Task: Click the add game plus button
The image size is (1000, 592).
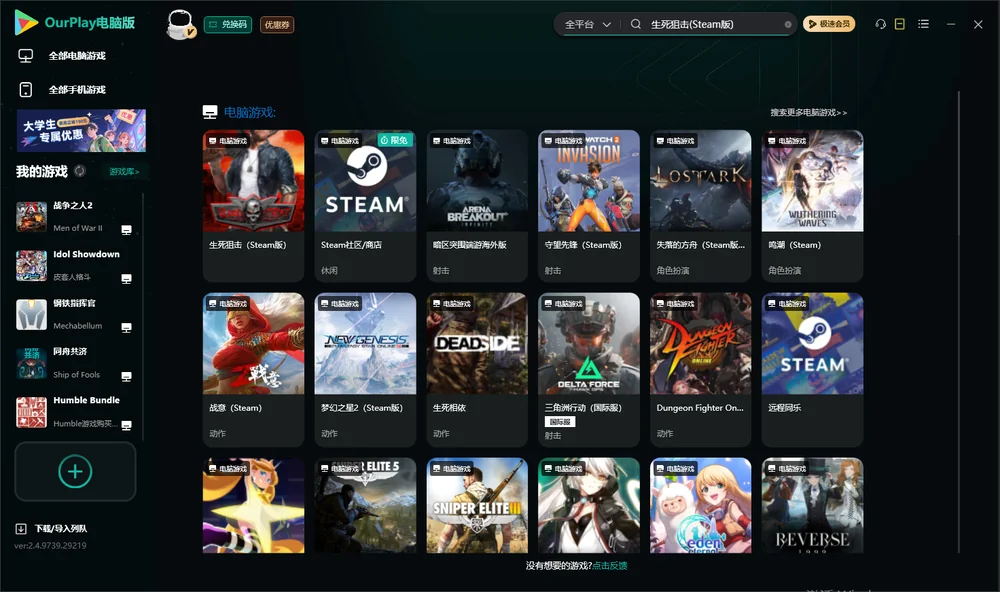Action: (75, 471)
